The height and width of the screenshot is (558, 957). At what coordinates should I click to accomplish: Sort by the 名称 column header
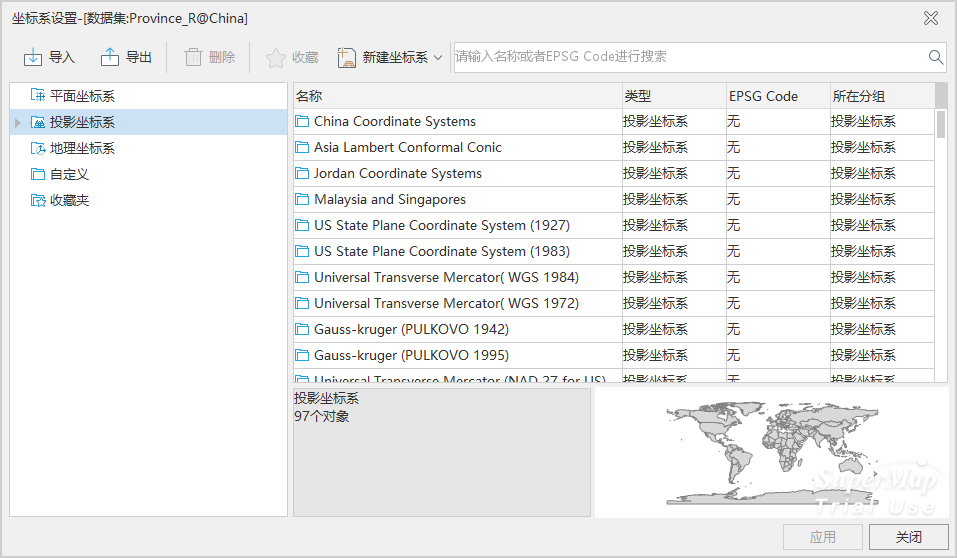[x=456, y=96]
